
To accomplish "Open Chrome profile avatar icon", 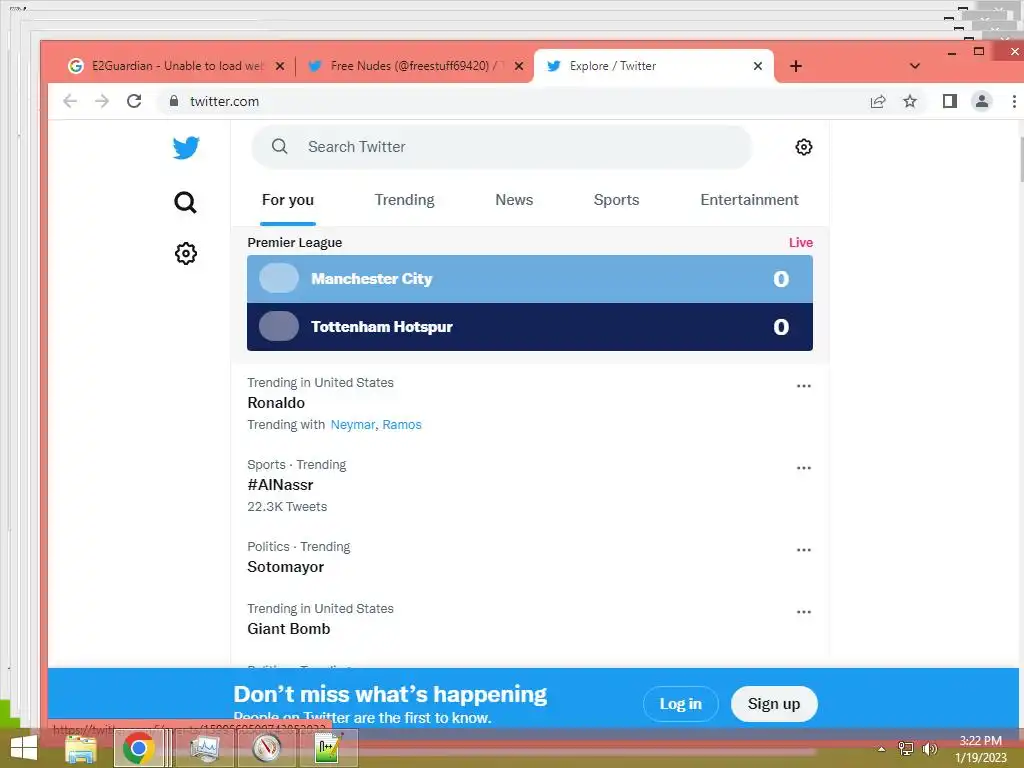I will (982, 101).
